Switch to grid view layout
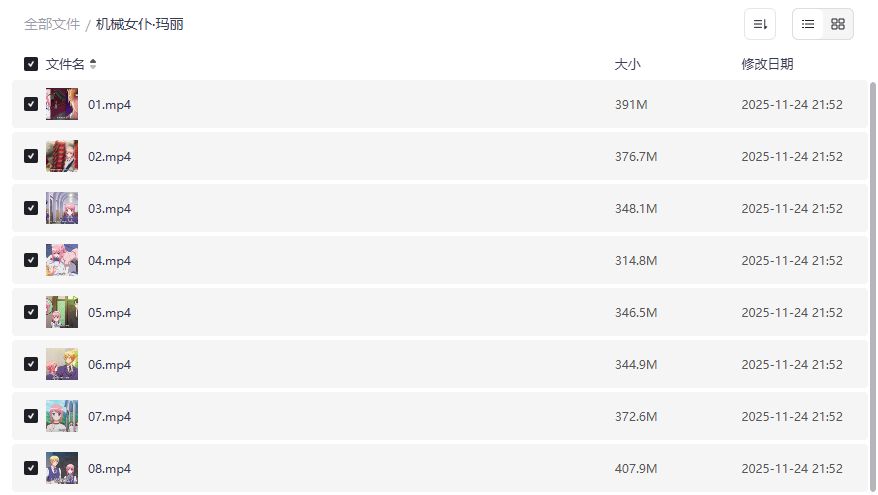Screen dimensions: 878x495 click(838, 24)
